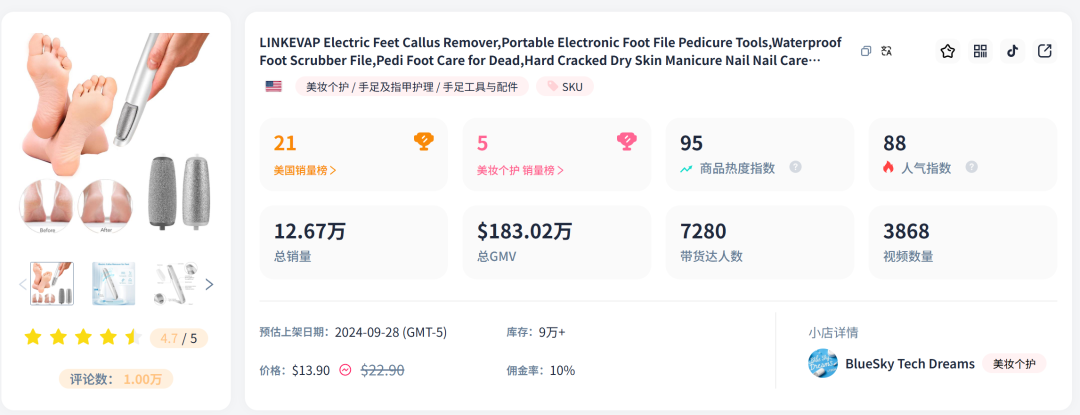
Task: Open the QR code icon
Action: point(980,51)
